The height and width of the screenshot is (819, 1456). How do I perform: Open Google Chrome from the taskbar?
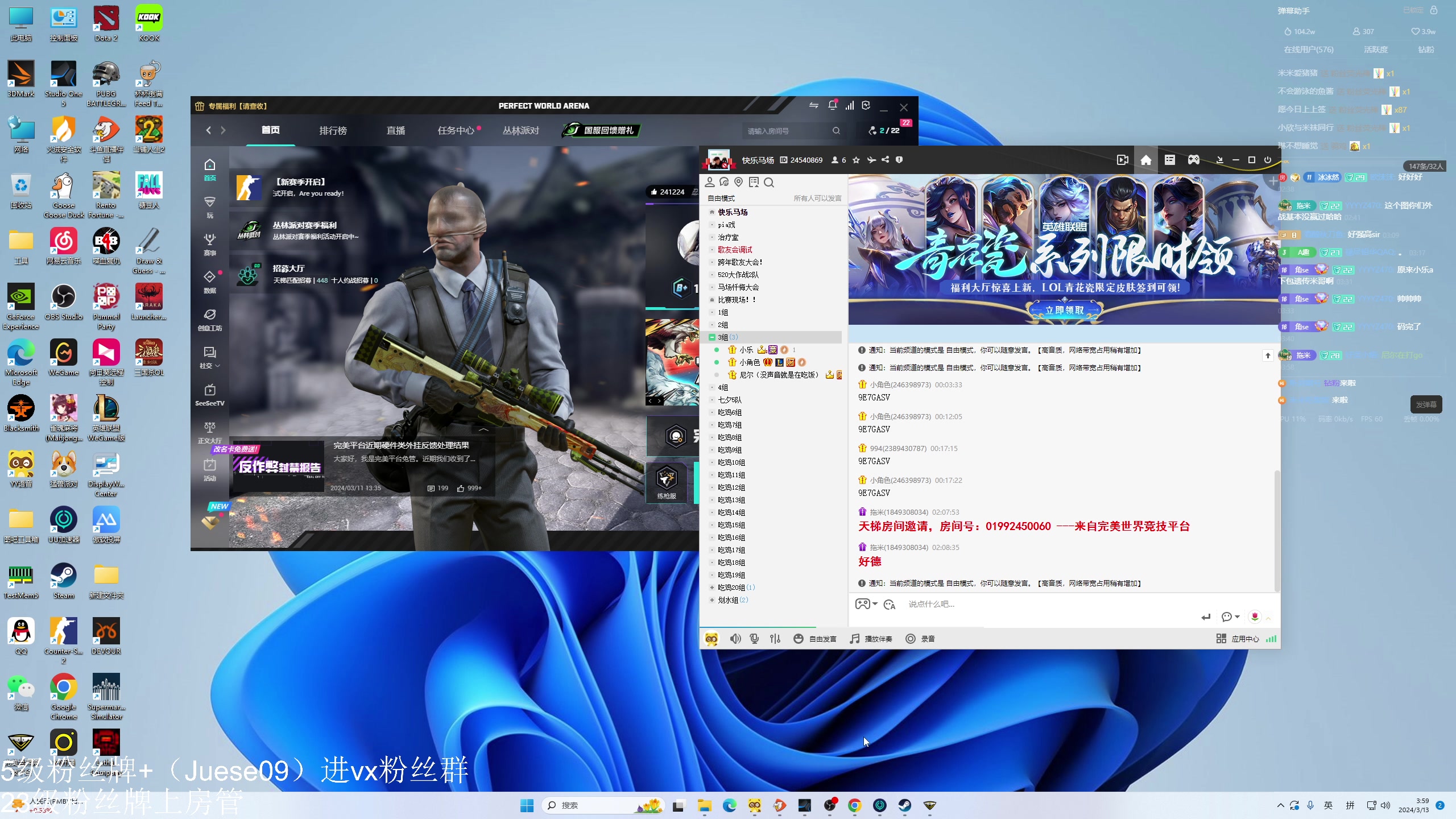(854, 805)
